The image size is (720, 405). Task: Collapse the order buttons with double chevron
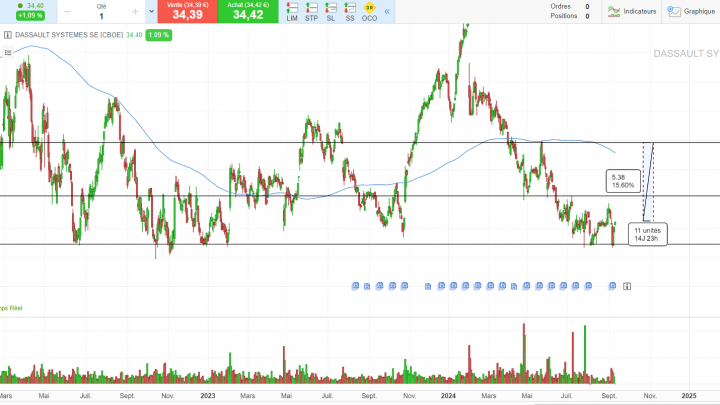[388, 12]
